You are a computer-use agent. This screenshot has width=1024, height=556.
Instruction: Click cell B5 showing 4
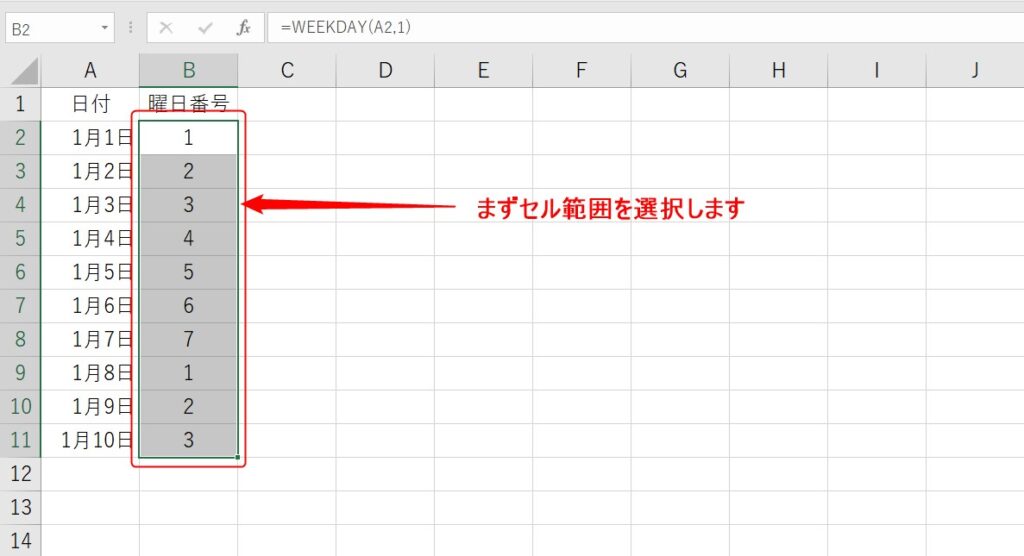pyautogui.click(x=189, y=238)
